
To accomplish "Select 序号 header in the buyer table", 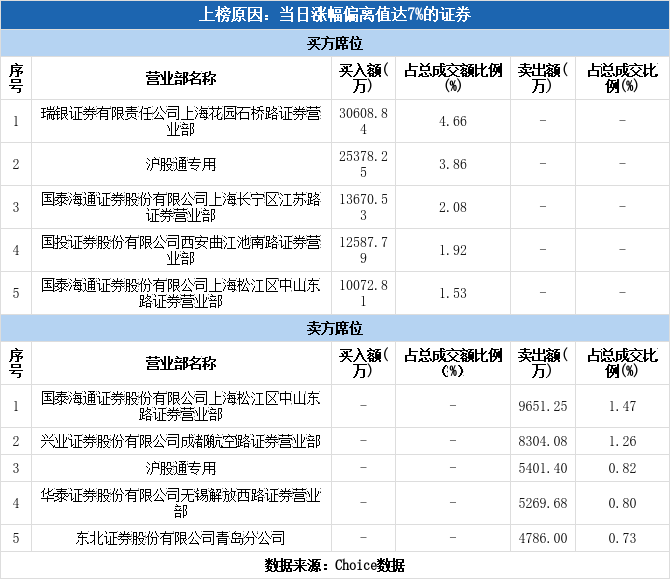I will pyautogui.click(x=16, y=78).
